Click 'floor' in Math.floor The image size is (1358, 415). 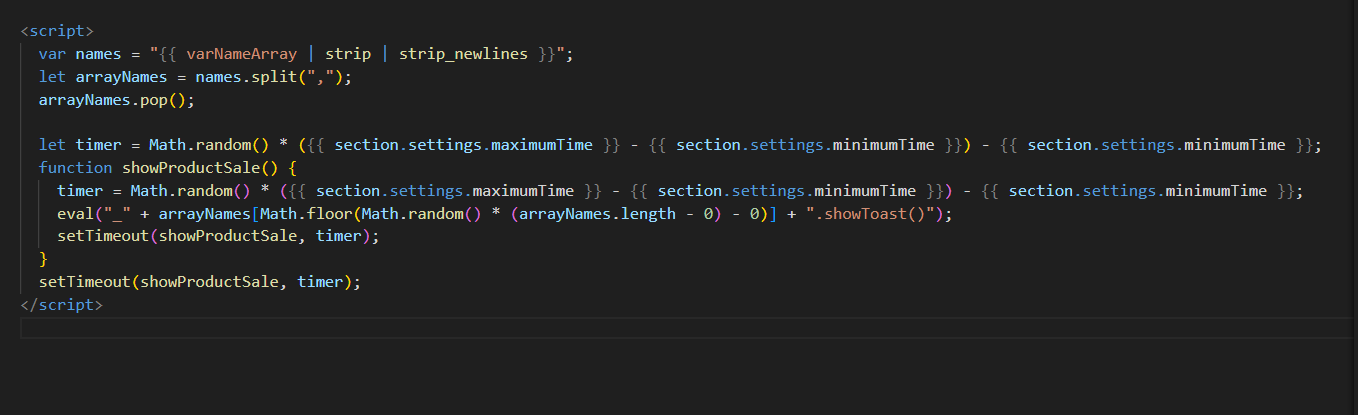coord(322,214)
